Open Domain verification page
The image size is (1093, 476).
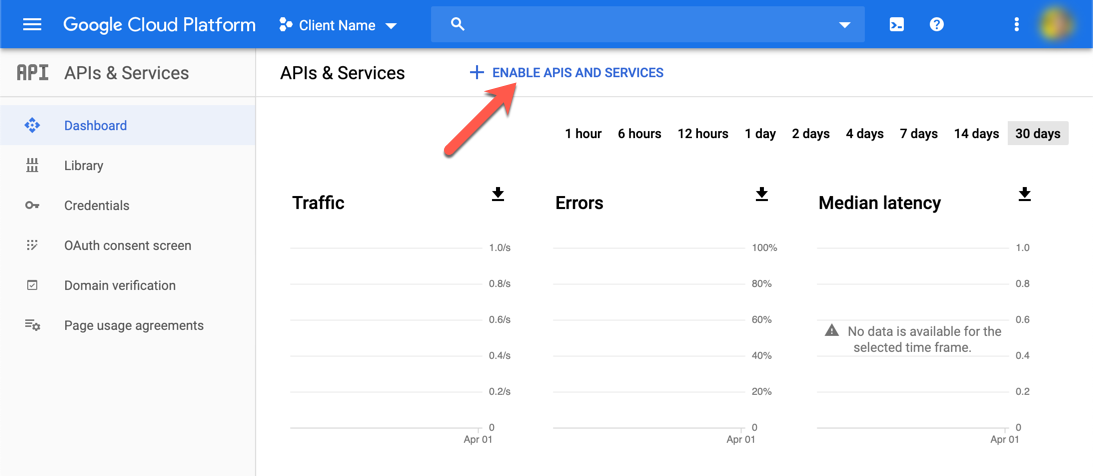(x=128, y=285)
